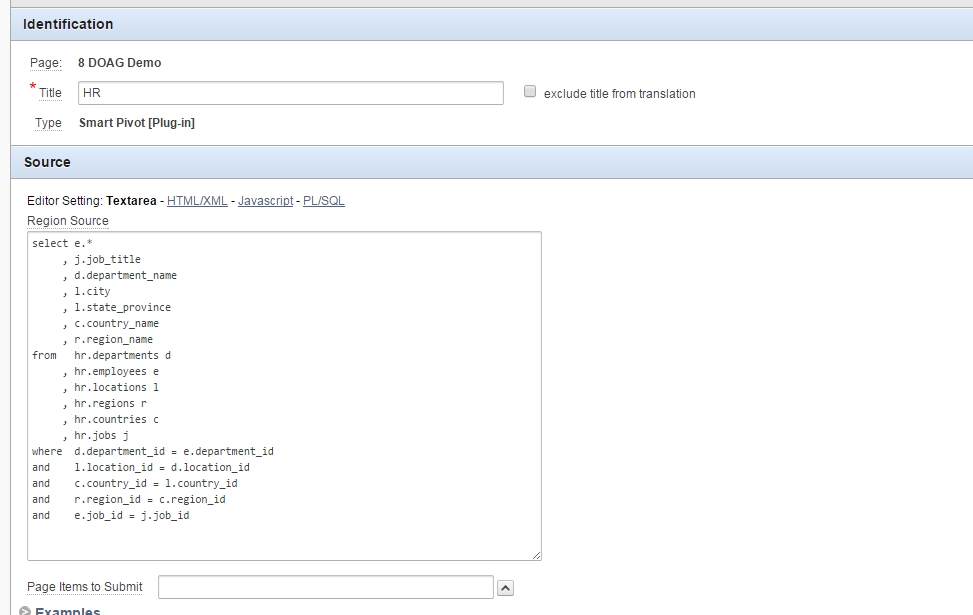Image resolution: width=973 pixels, height=615 pixels.
Task: Click the Title input field containing HR
Action: point(290,93)
